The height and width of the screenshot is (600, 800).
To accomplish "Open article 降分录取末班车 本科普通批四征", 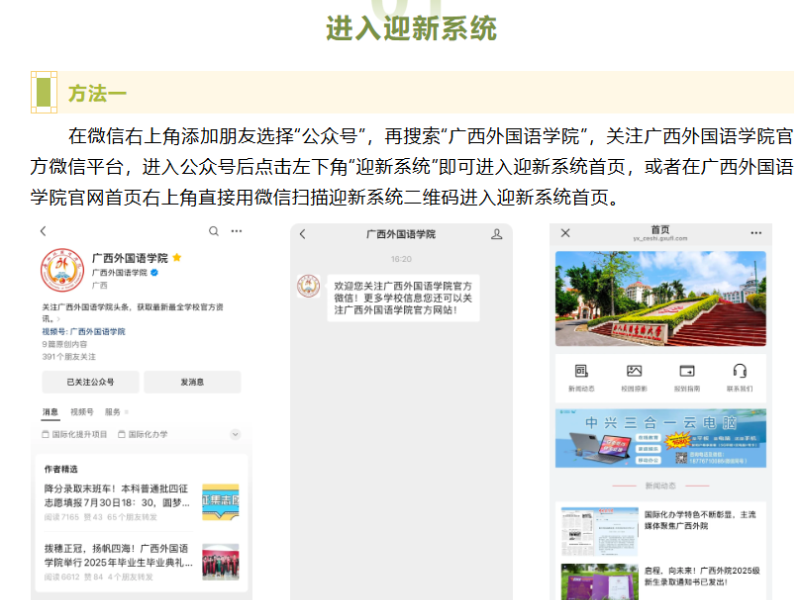I will pyautogui.click(x=117, y=495).
